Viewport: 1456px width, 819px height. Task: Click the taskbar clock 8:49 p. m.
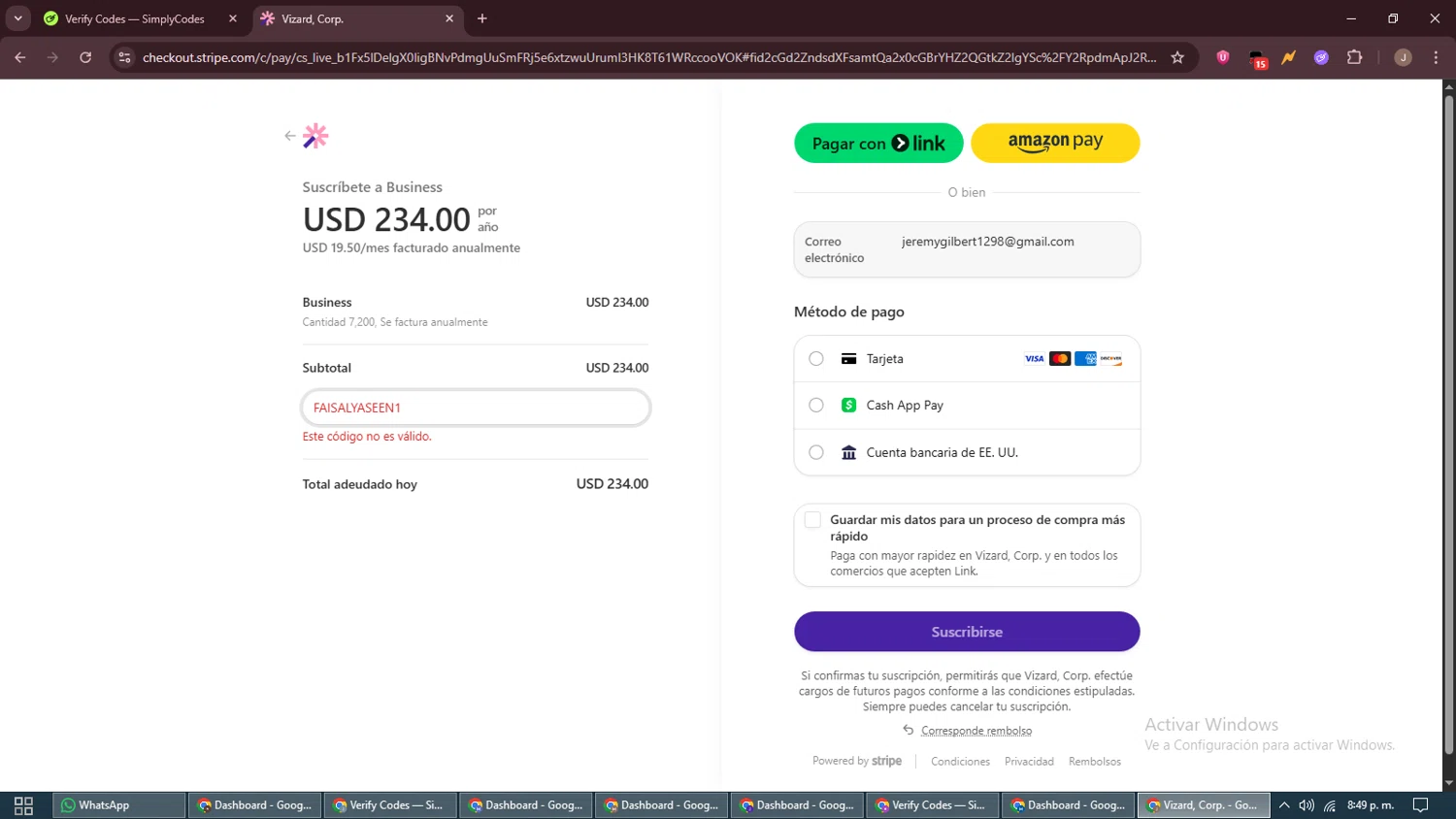(1371, 805)
